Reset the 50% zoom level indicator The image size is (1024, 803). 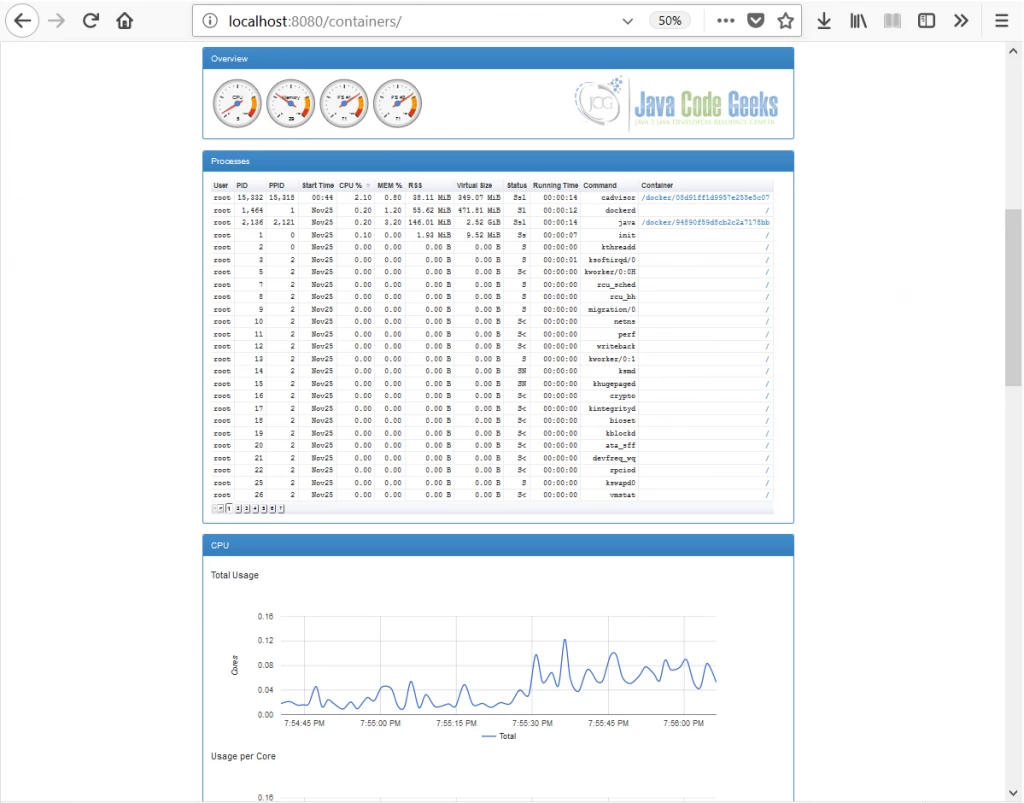pyautogui.click(x=669, y=21)
